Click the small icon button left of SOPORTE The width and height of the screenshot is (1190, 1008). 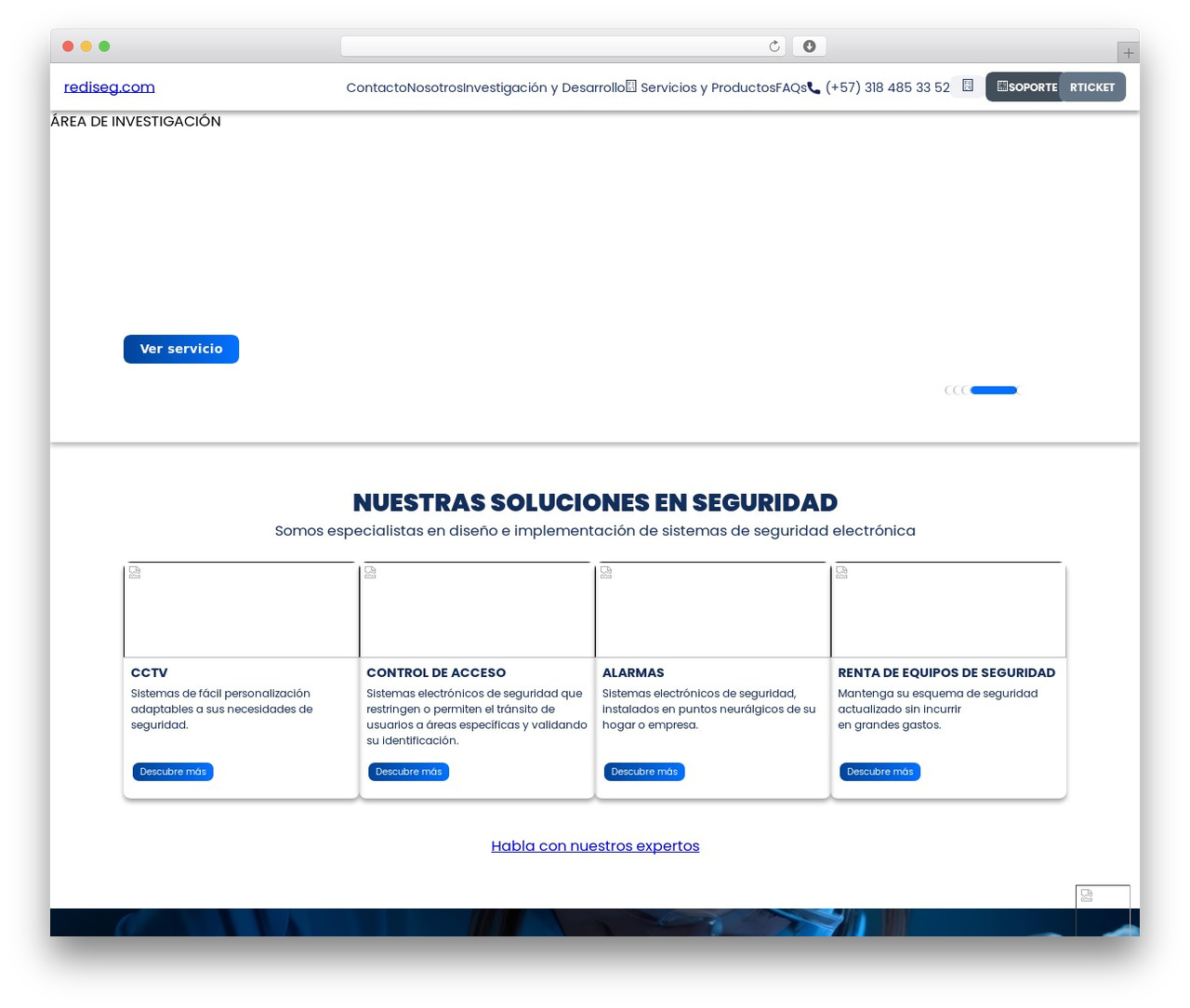tap(968, 86)
